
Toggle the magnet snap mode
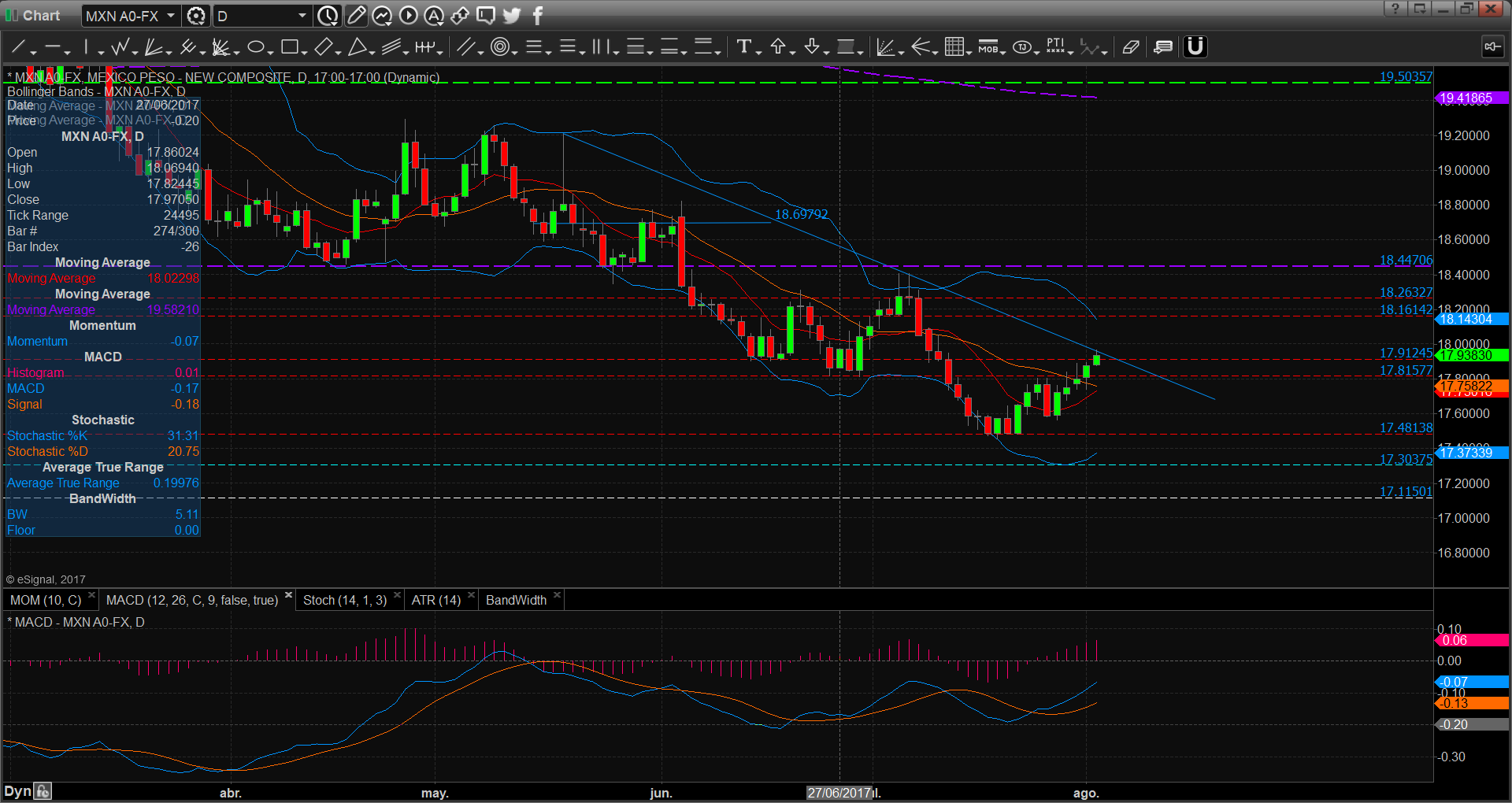1195,47
